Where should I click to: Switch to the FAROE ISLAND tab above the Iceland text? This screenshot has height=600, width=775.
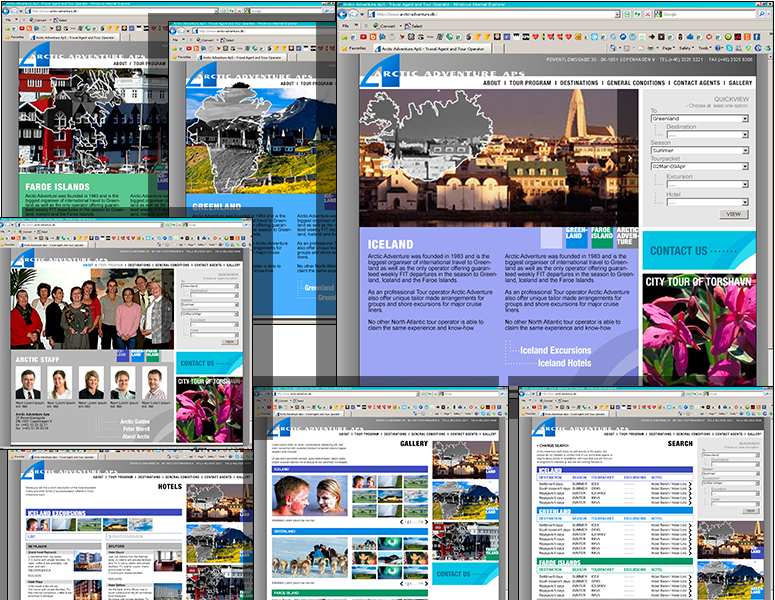(x=602, y=236)
